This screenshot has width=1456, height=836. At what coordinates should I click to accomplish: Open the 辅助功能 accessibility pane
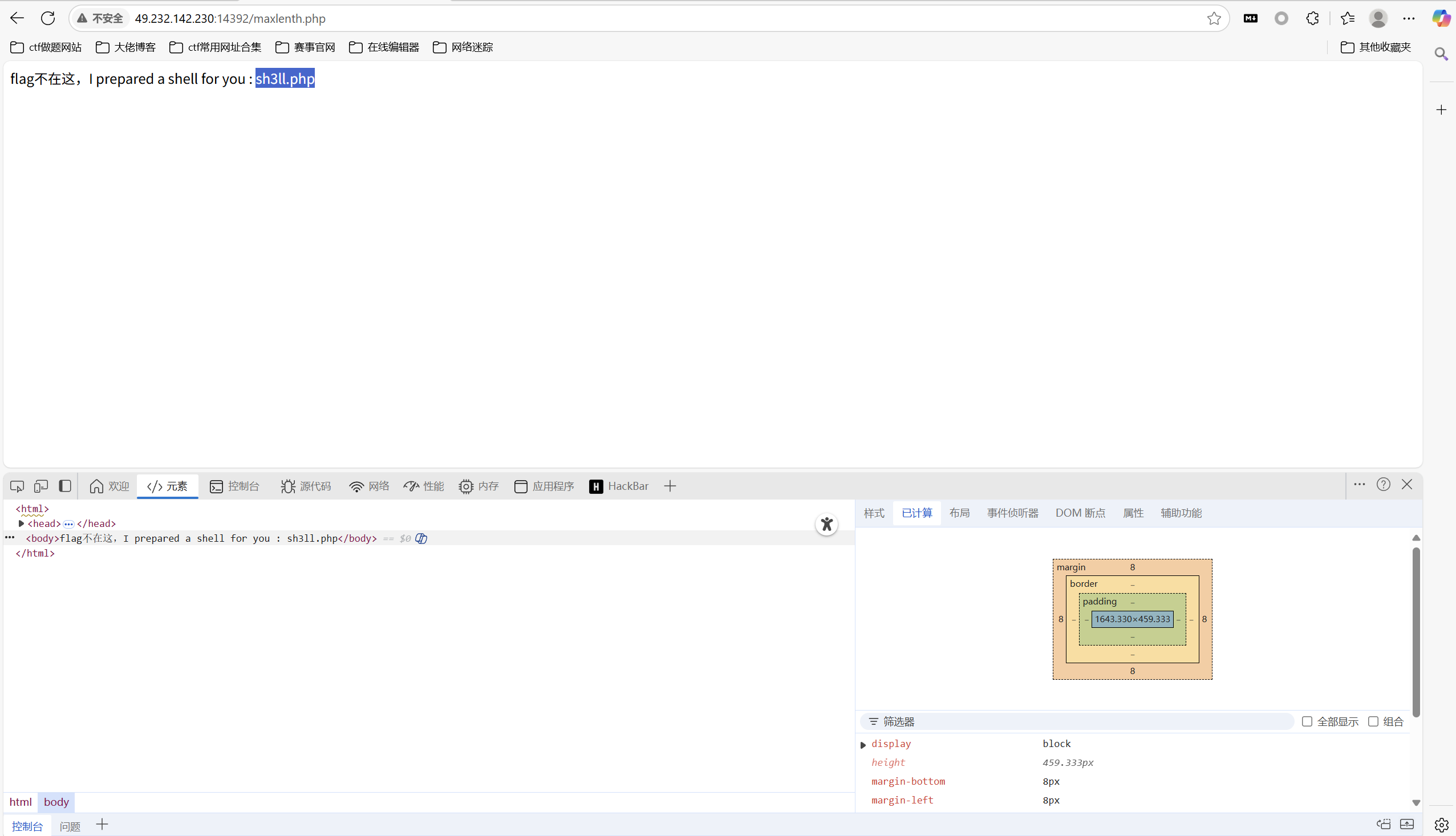1181,513
